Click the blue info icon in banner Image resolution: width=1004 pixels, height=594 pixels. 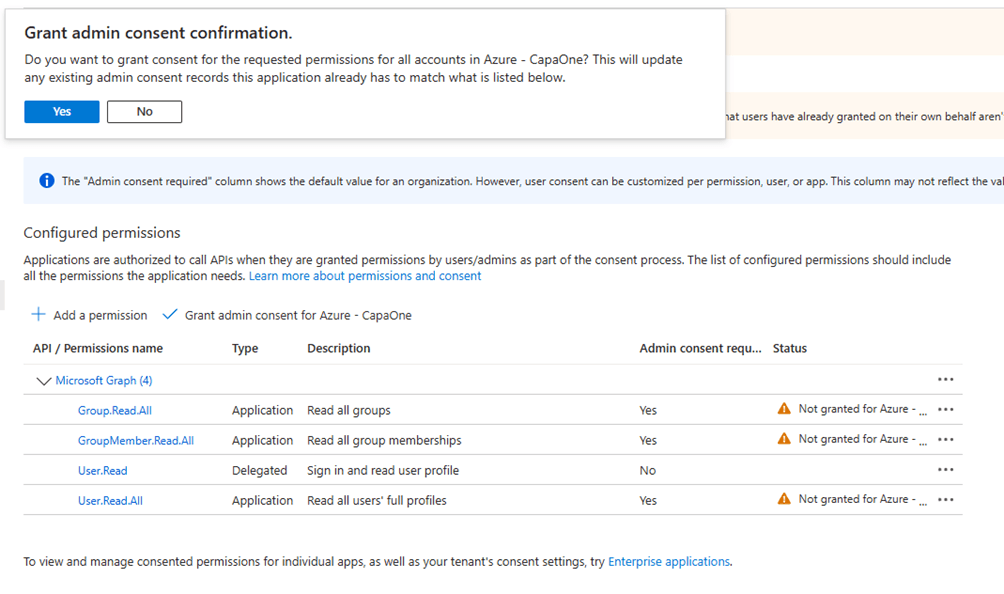tap(47, 181)
